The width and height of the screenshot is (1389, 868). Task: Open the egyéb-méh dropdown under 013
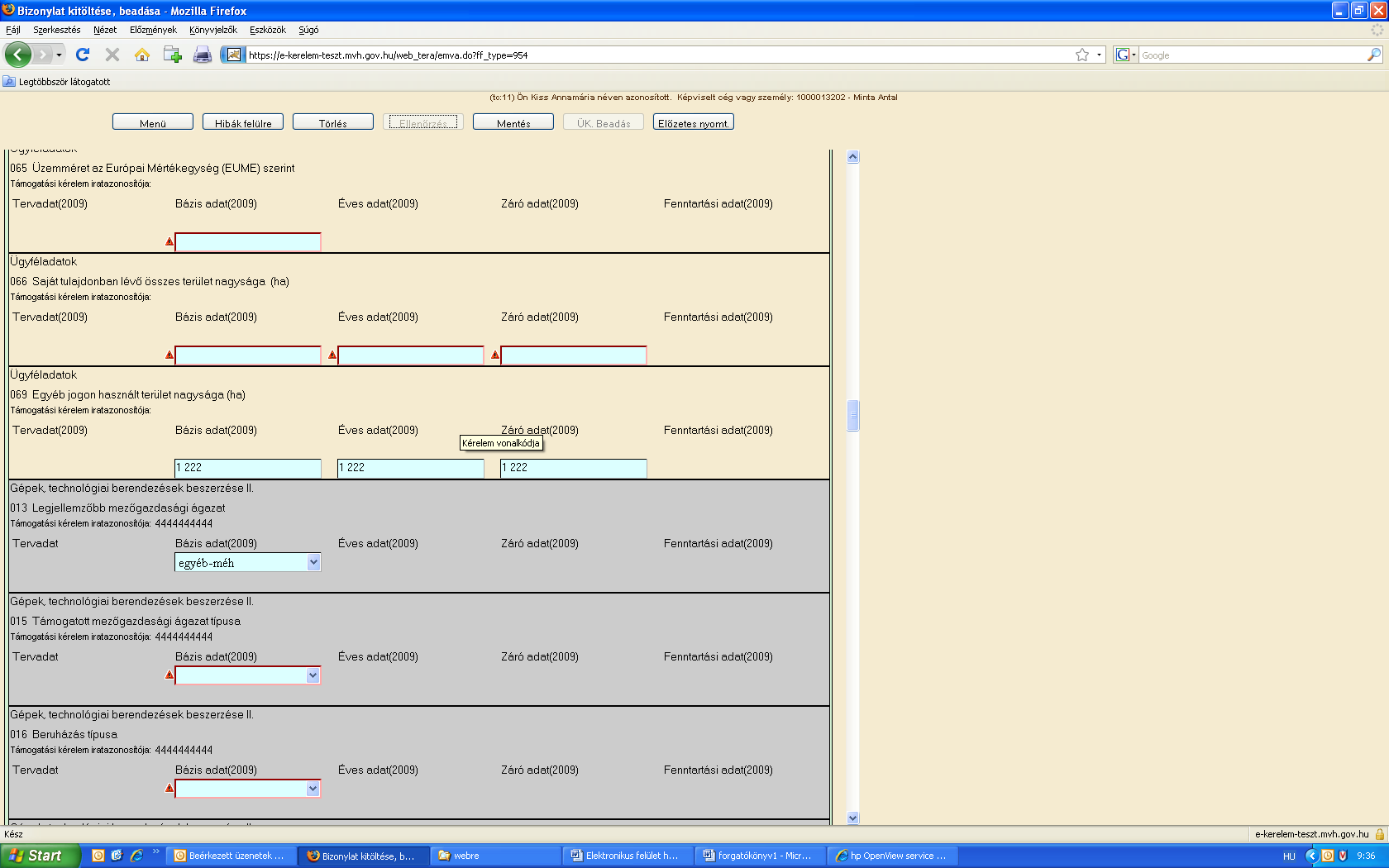point(248,563)
